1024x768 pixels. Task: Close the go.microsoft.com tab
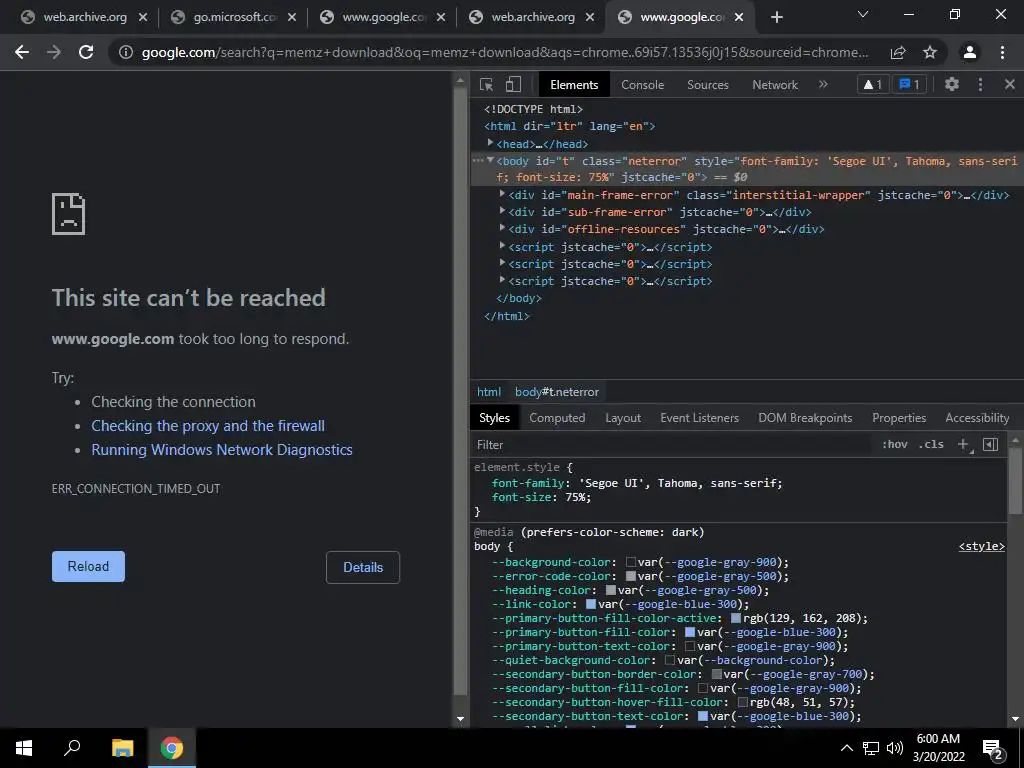point(292,18)
